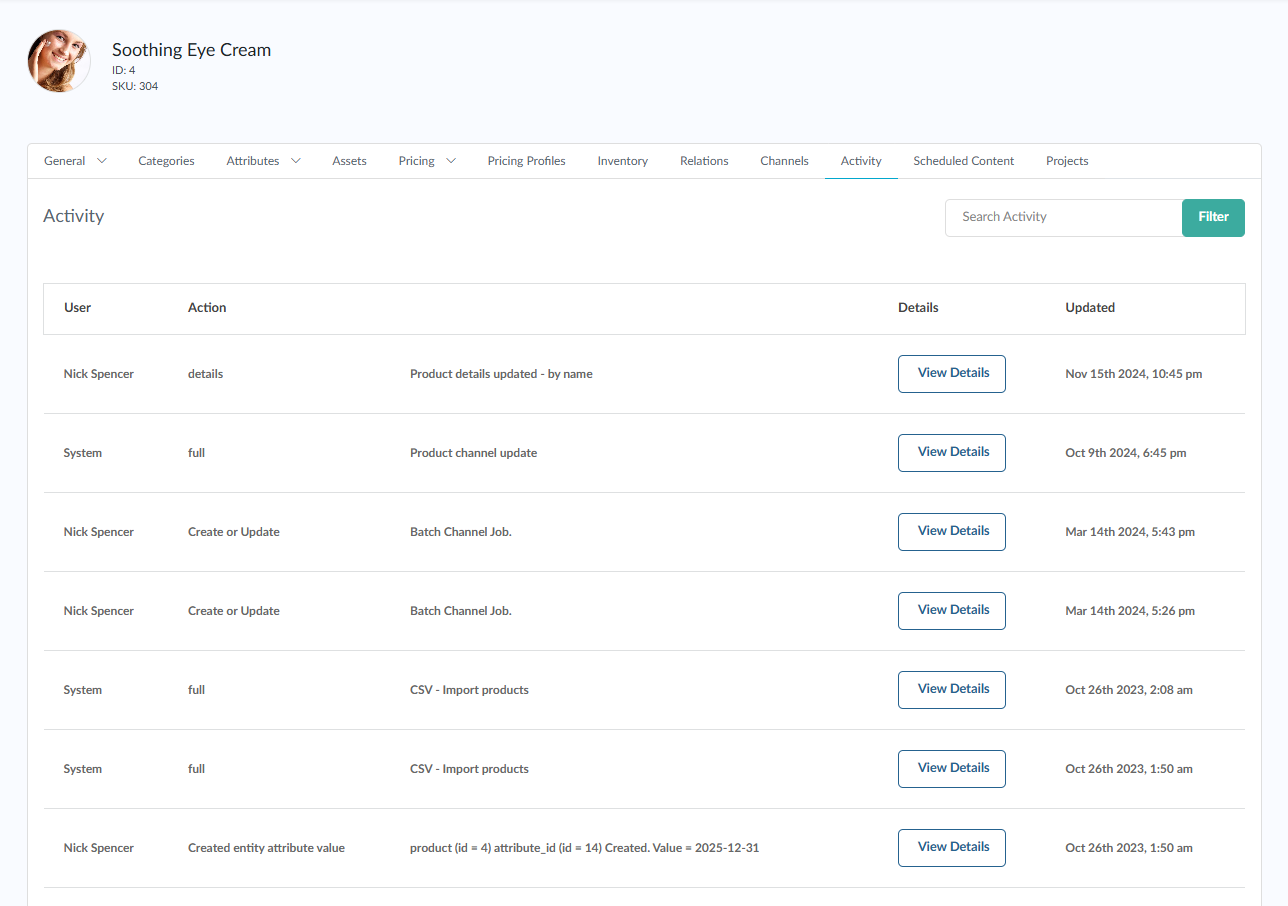Expand the Attributes tab dropdown arrow

295,161
